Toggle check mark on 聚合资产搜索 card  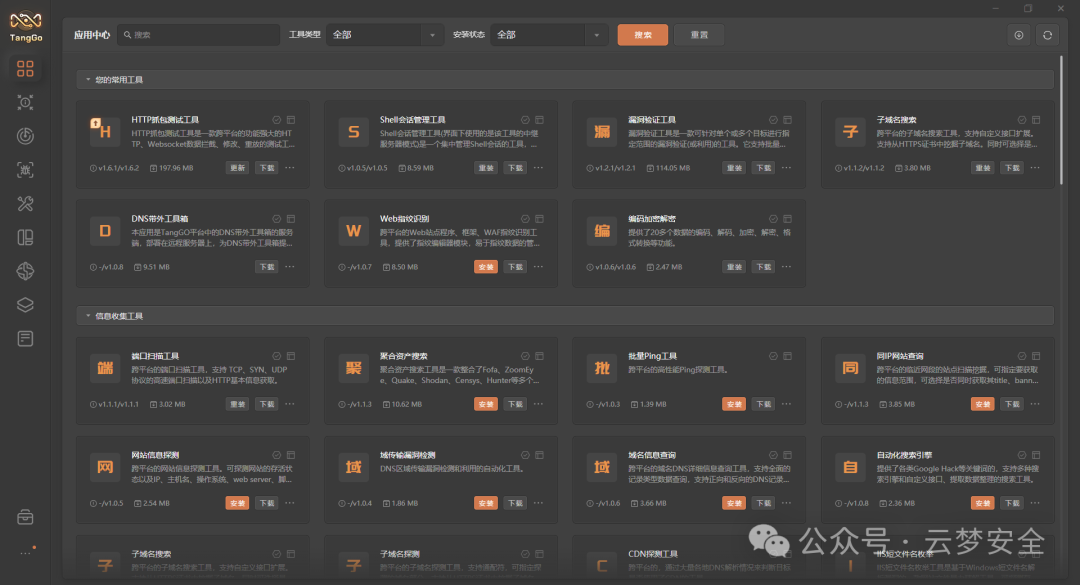point(525,356)
